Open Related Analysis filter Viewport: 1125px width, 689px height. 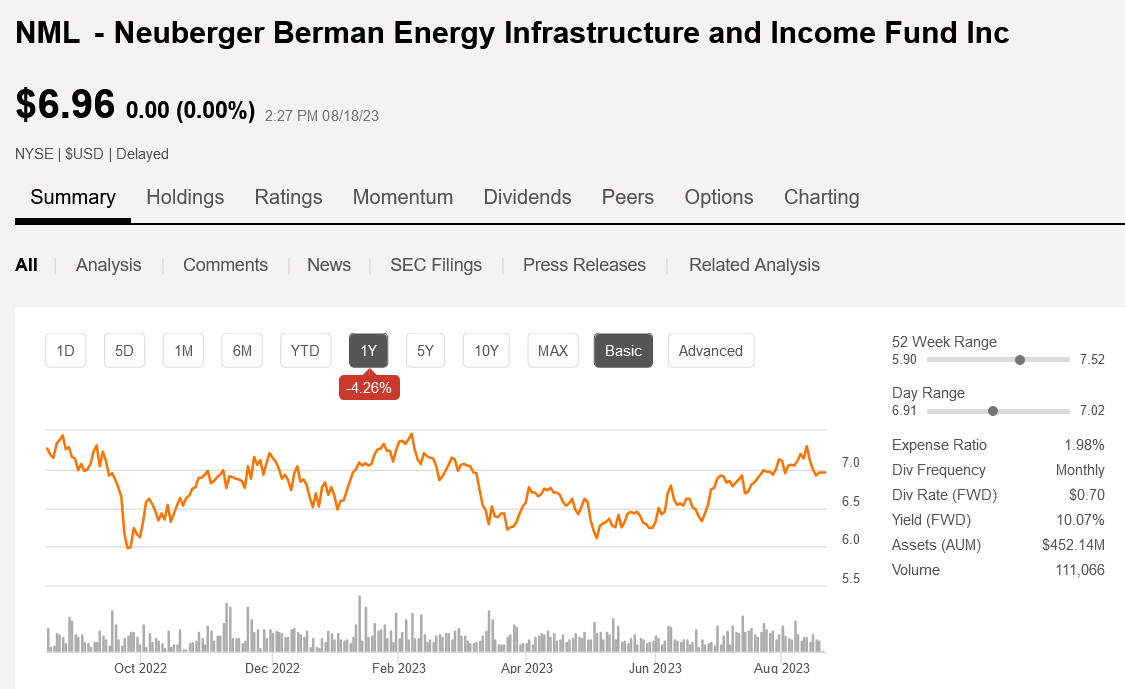[754, 265]
